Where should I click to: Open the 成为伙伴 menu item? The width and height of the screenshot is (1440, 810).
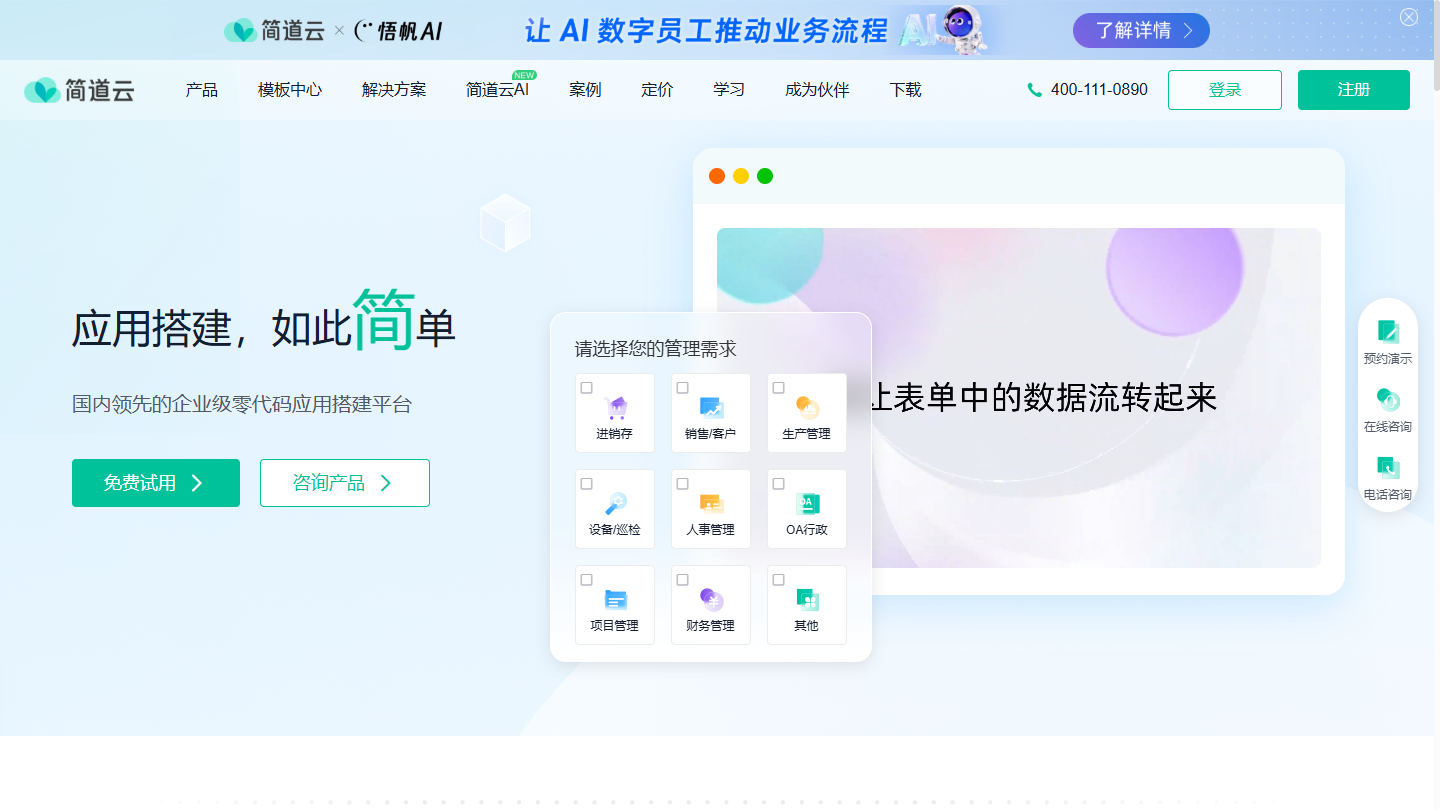pyautogui.click(x=817, y=90)
